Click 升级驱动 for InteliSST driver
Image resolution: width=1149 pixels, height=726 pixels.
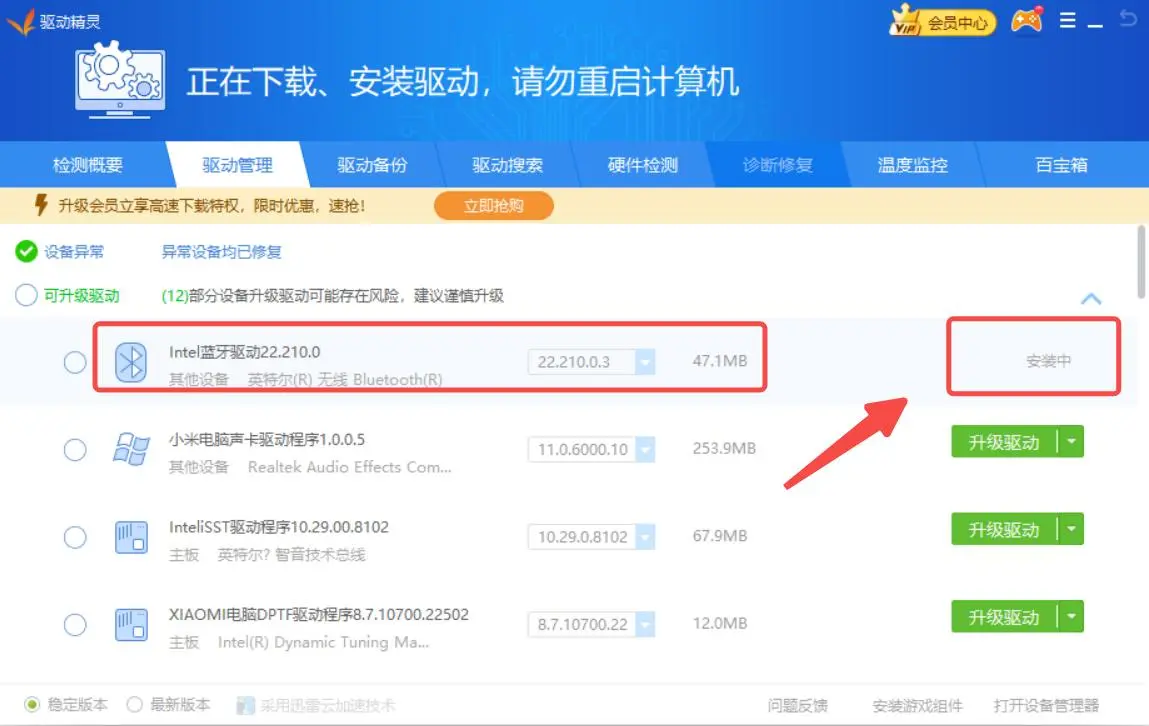1003,530
